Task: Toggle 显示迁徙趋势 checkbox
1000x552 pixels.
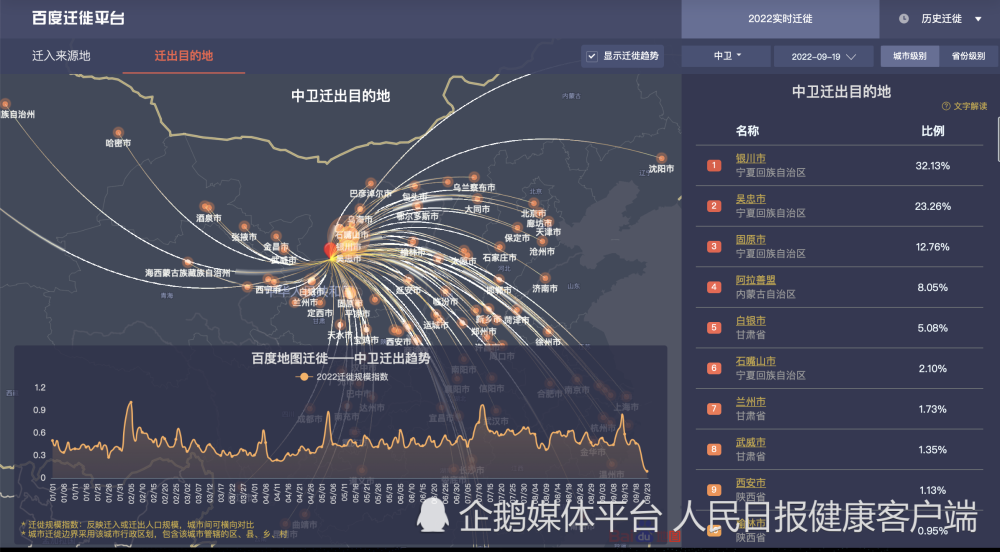Action: point(592,56)
